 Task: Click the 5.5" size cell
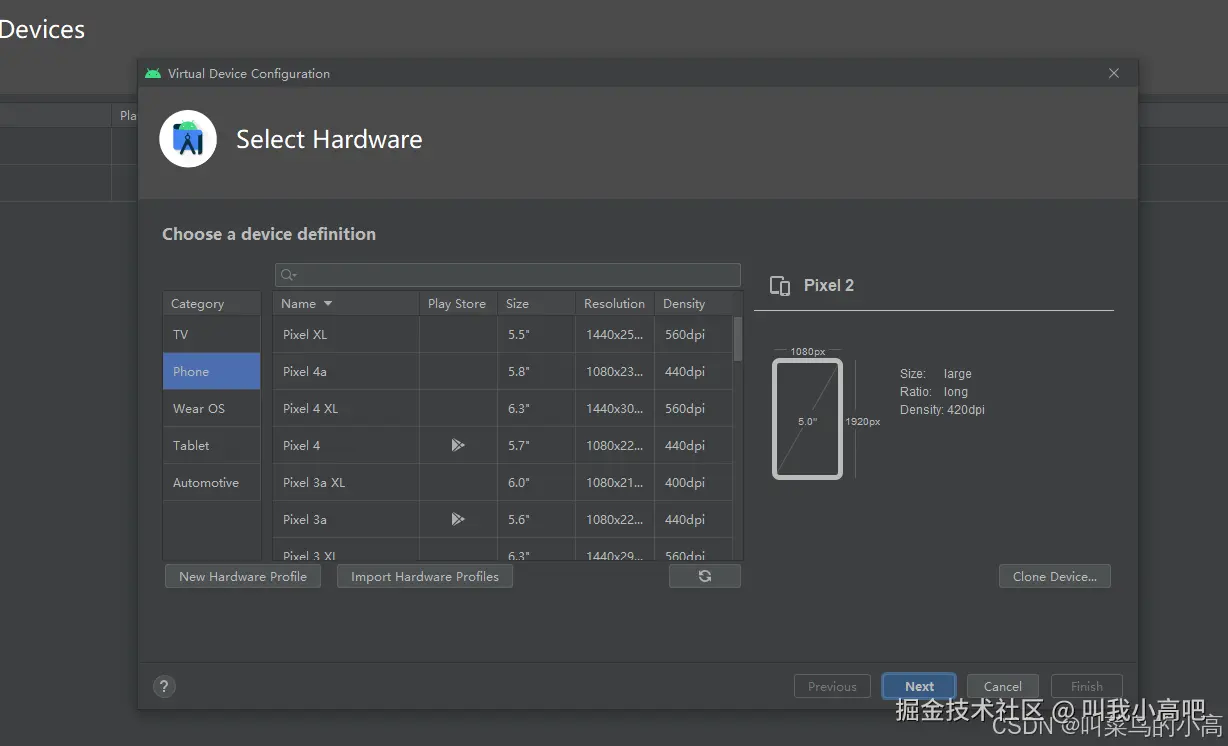click(x=536, y=334)
